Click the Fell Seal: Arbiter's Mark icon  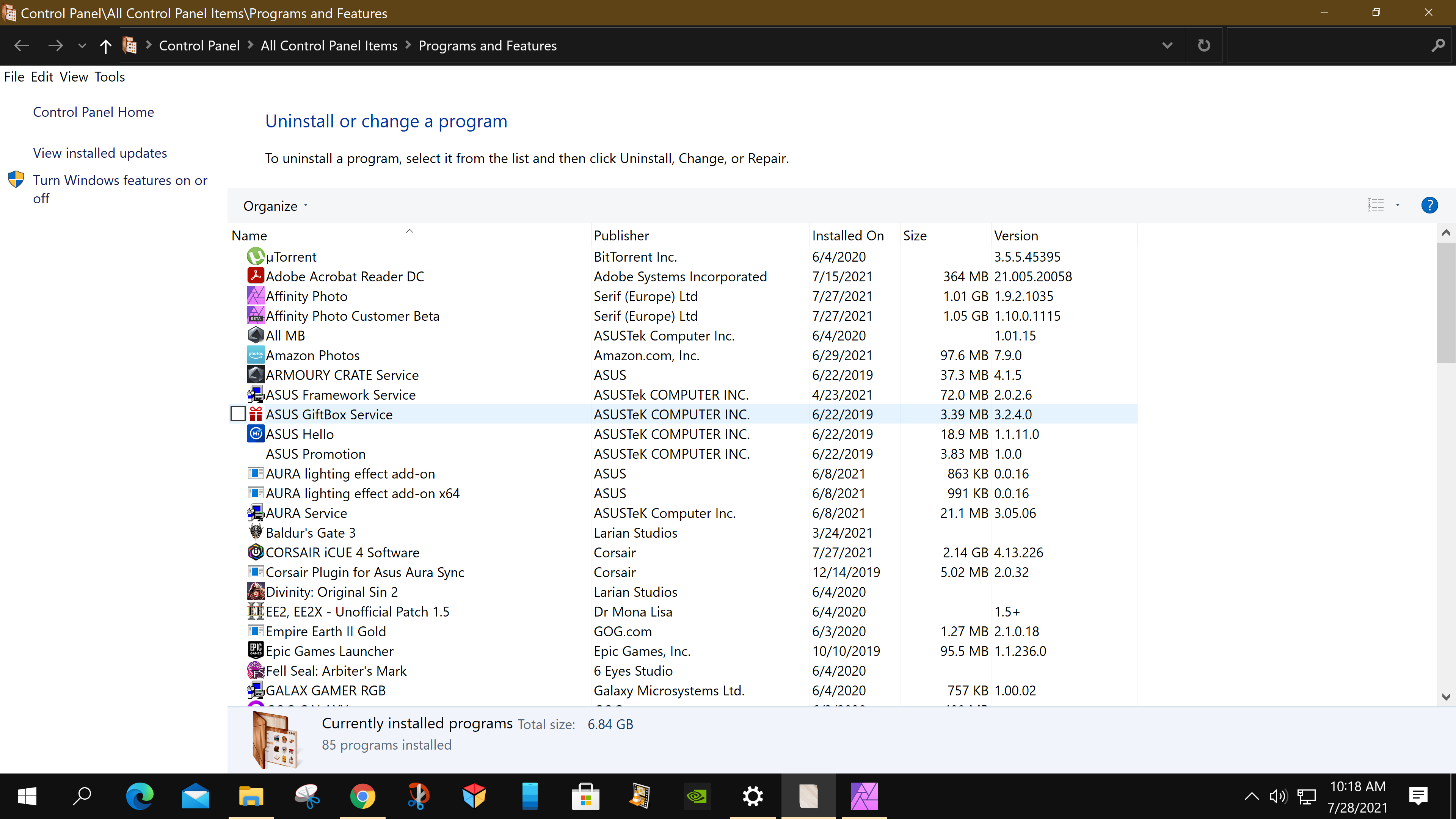pos(256,670)
